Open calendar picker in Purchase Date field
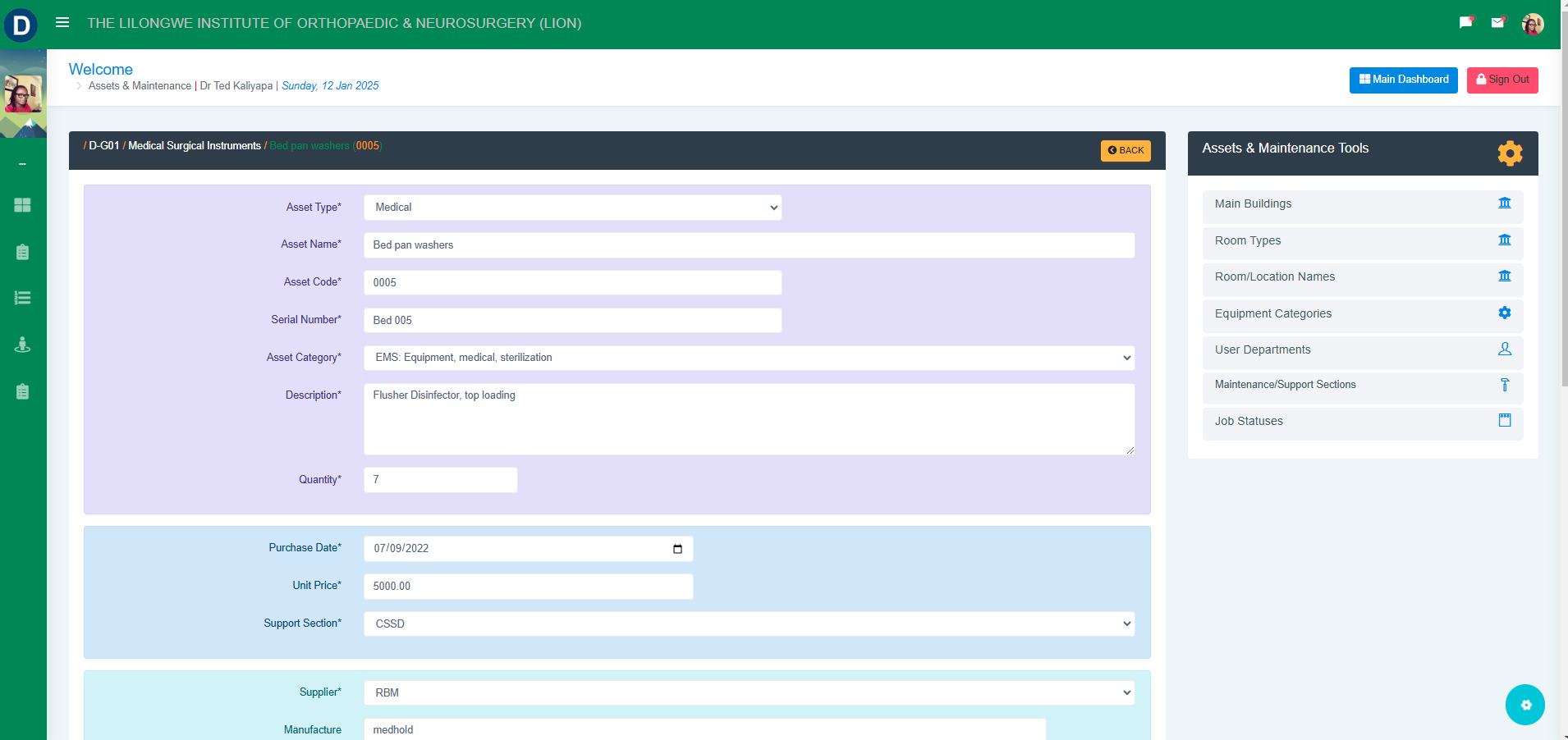The height and width of the screenshot is (740, 1568). [677, 549]
